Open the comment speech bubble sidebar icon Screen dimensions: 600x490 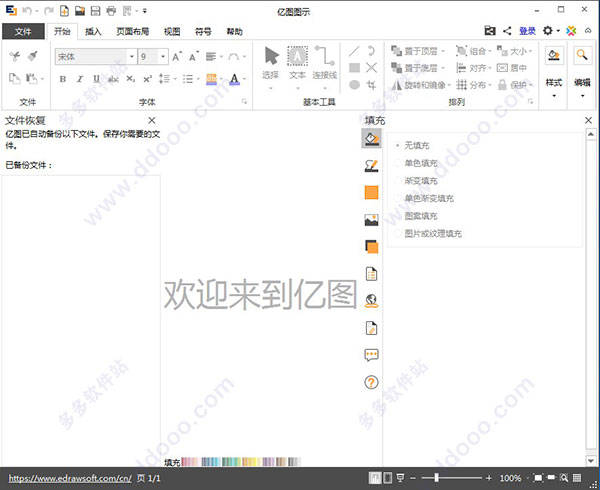pyautogui.click(x=371, y=355)
